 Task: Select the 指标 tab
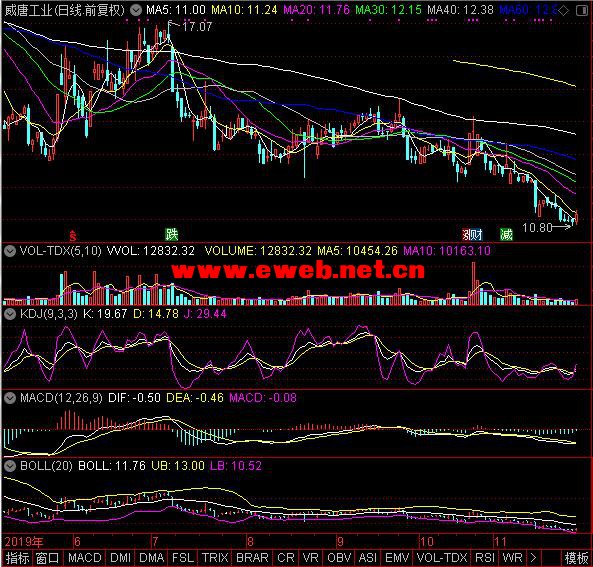tap(17, 558)
